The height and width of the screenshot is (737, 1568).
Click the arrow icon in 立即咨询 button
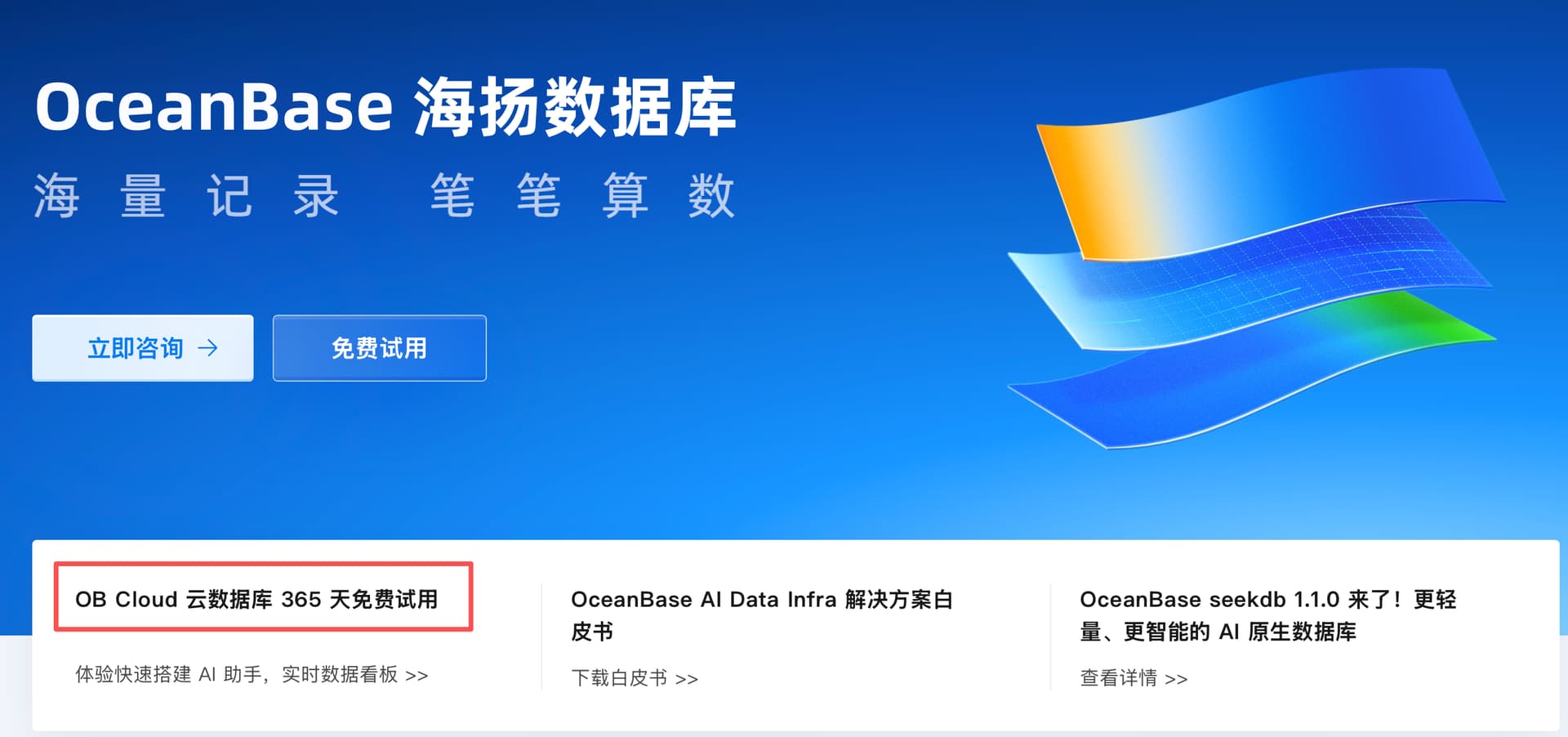[x=208, y=348]
